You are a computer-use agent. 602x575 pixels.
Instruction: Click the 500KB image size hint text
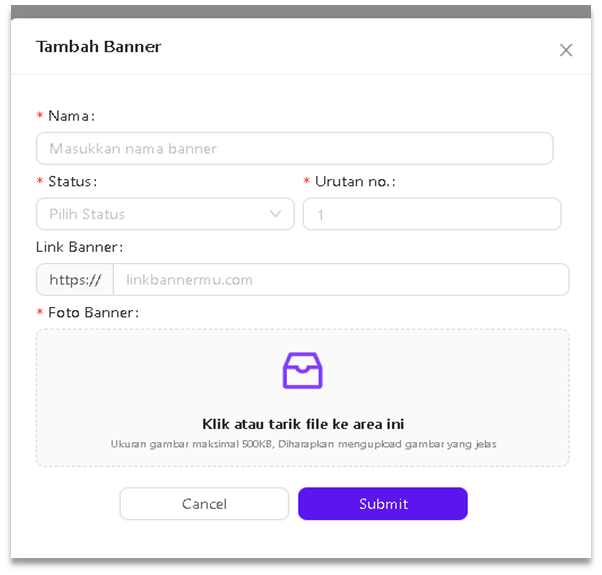click(x=302, y=444)
